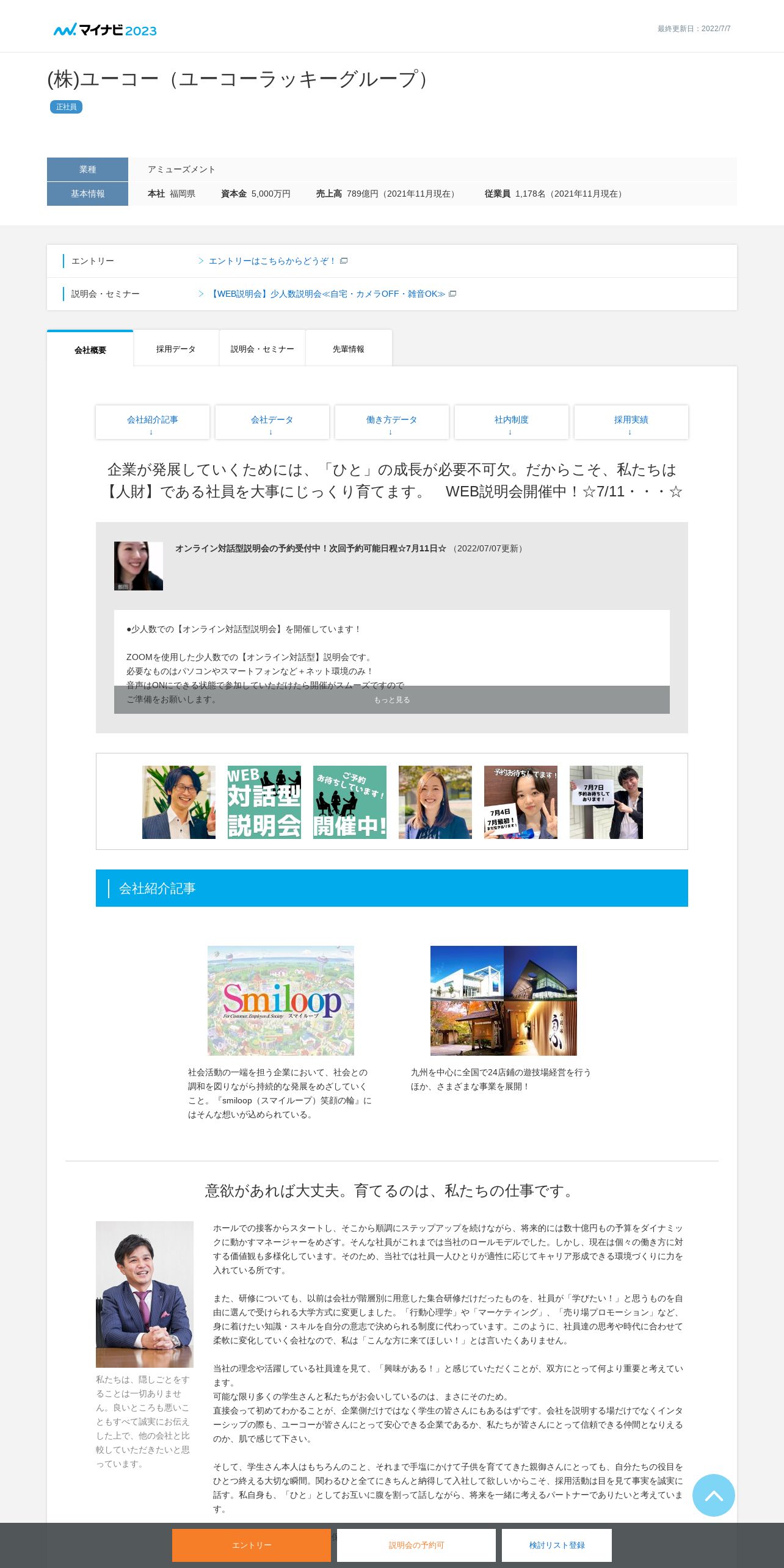784x1568 pixels.
Task: Click the 企業が発展していくためには headline
Action: click(392, 481)
